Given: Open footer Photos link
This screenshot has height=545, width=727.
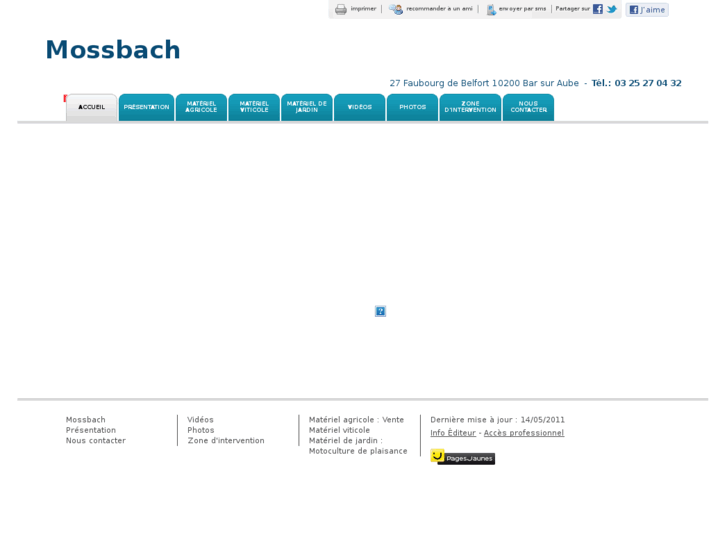Looking at the screenshot, I should 201,430.
